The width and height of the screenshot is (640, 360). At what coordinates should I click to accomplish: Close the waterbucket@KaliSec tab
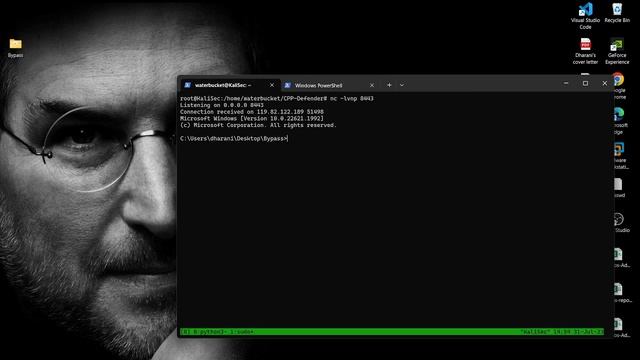[x=272, y=85]
